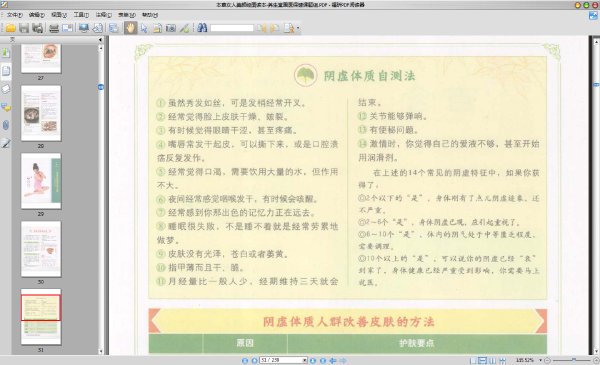Viewport: 600px width, 365px height.
Task: Open the Help menu (帮助)
Action: 150,15
